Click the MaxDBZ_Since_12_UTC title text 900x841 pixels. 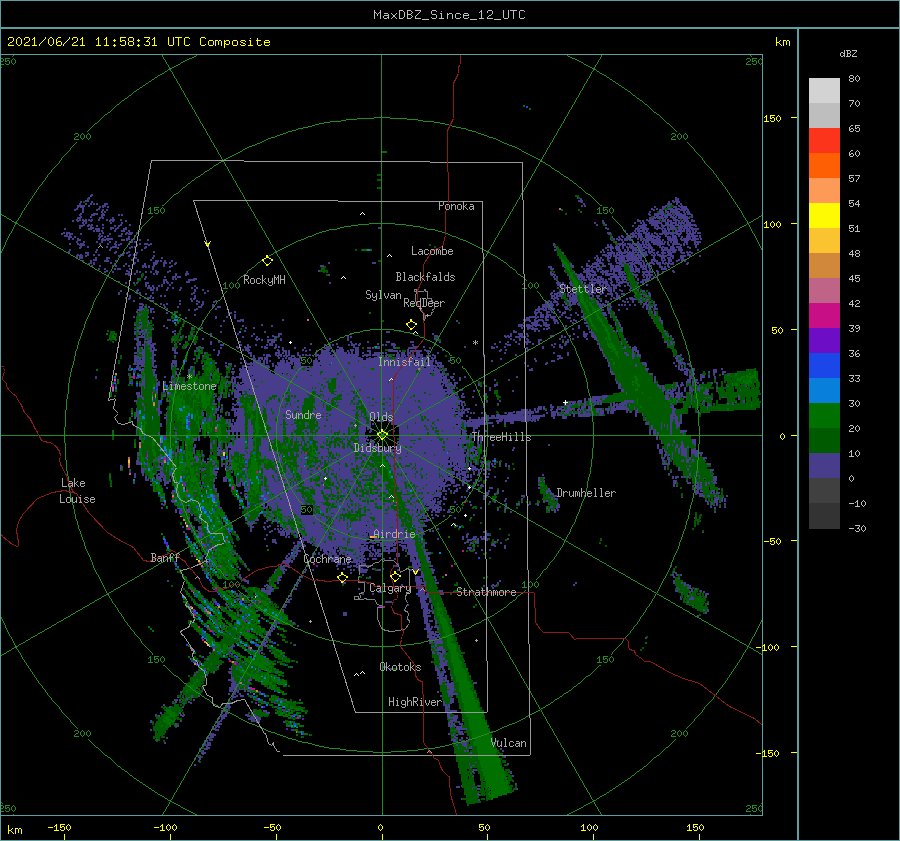coord(449,15)
